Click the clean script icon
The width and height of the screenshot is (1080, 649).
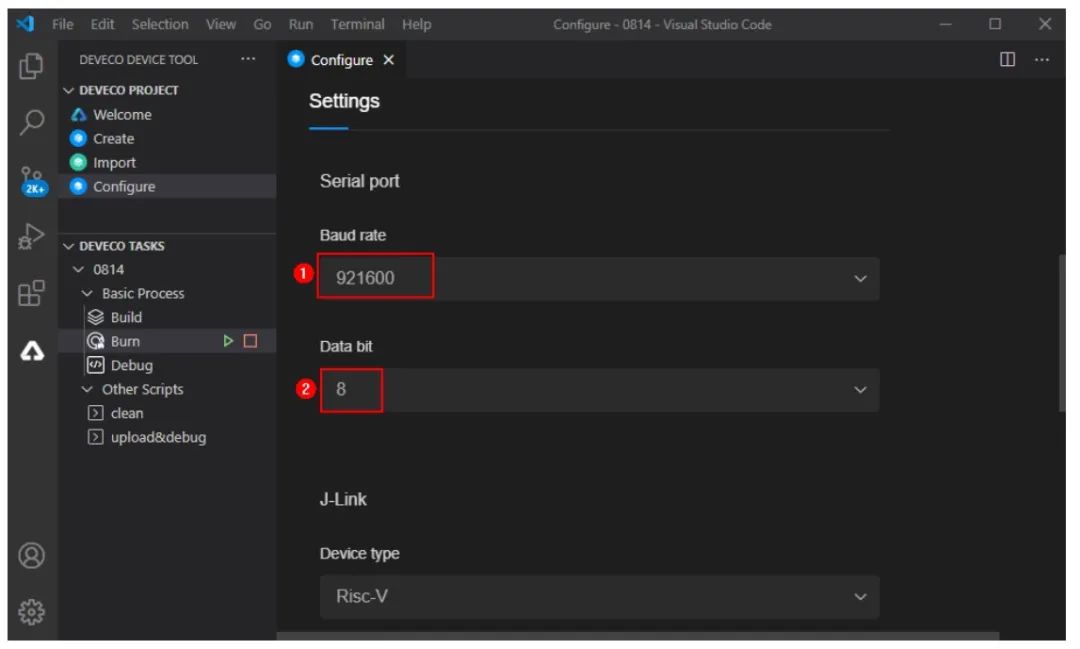pyautogui.click(x=96, y=413)
